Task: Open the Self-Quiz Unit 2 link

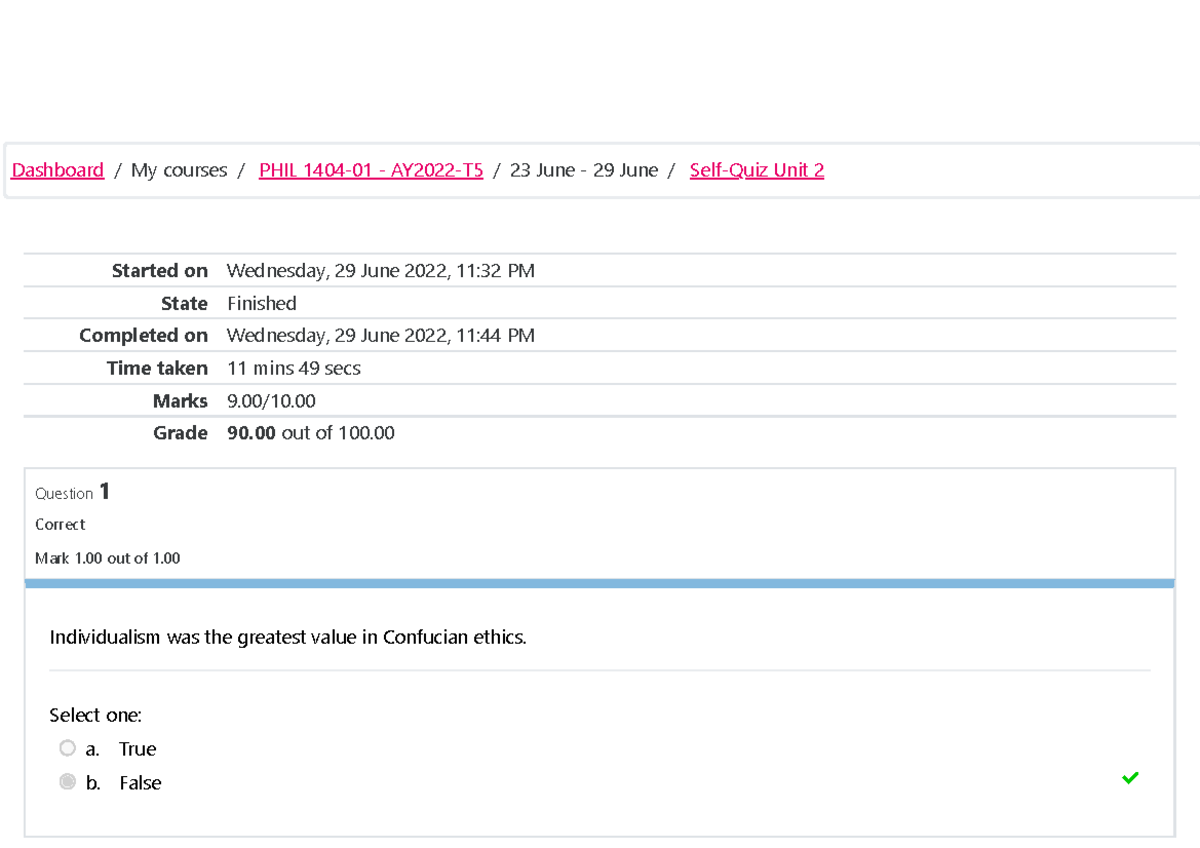Action: (x=756, y=170)
